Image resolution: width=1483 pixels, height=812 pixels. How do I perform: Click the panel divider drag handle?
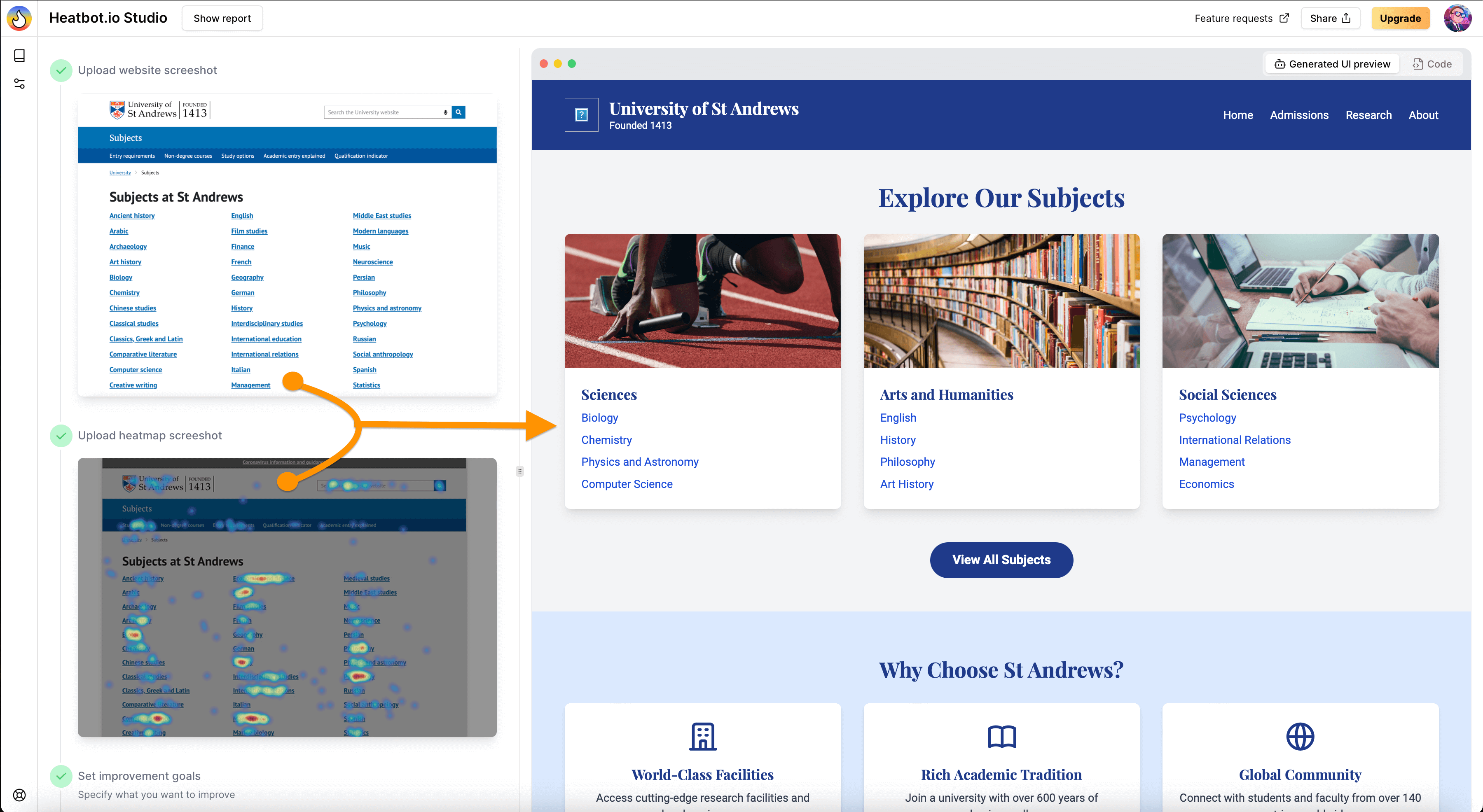pyautogui.click(x=520, y=471)
